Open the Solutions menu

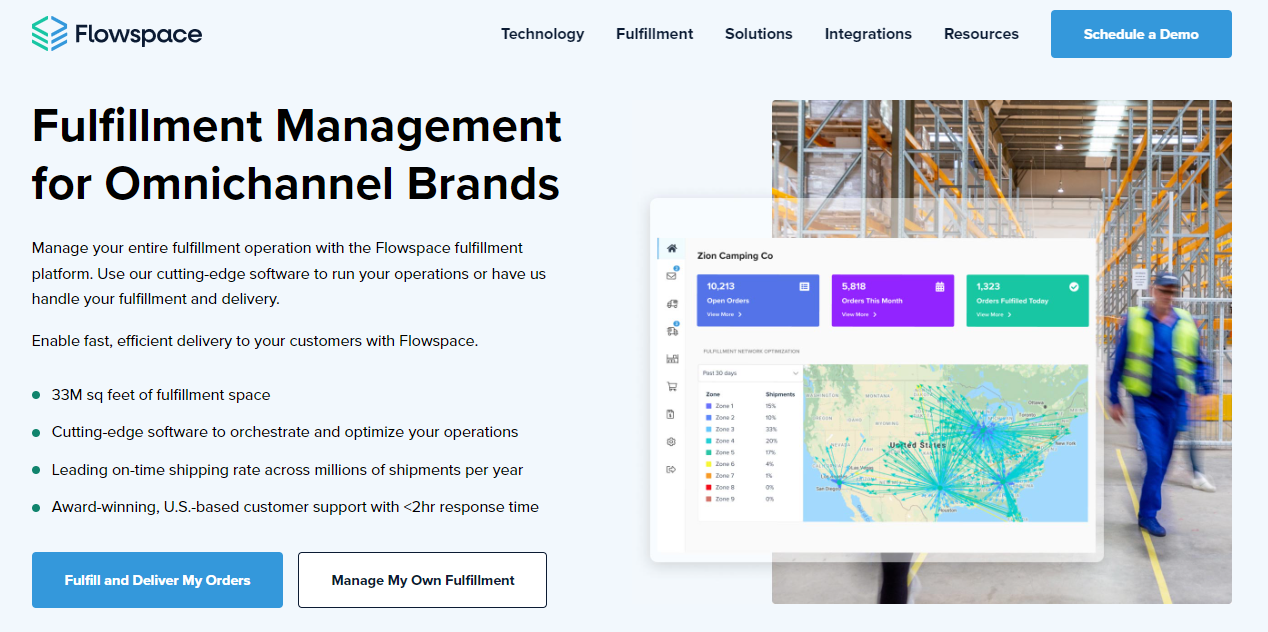pos(759,34)
